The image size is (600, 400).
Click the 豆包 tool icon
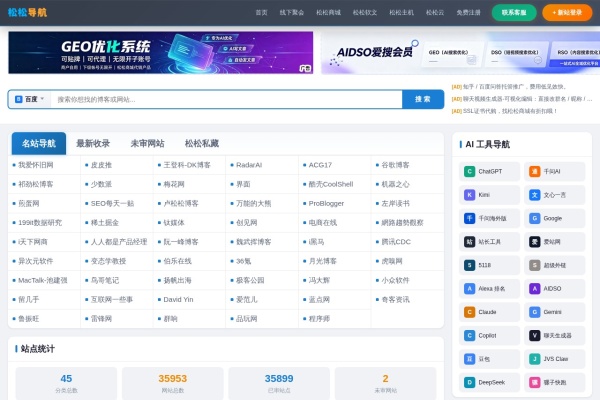click(x=469, y=359)
